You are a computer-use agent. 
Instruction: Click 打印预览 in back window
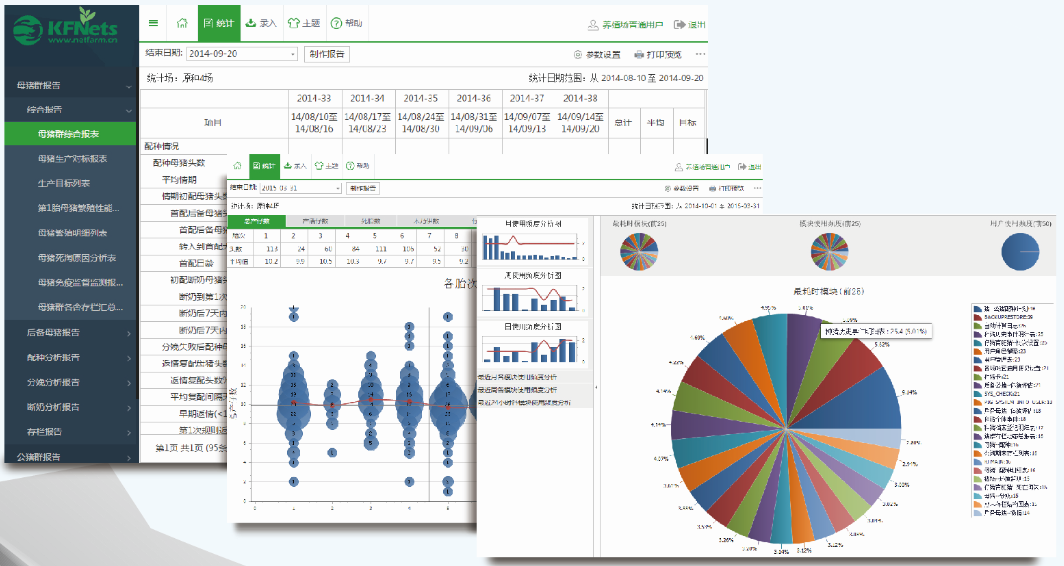tap(658, 54)
